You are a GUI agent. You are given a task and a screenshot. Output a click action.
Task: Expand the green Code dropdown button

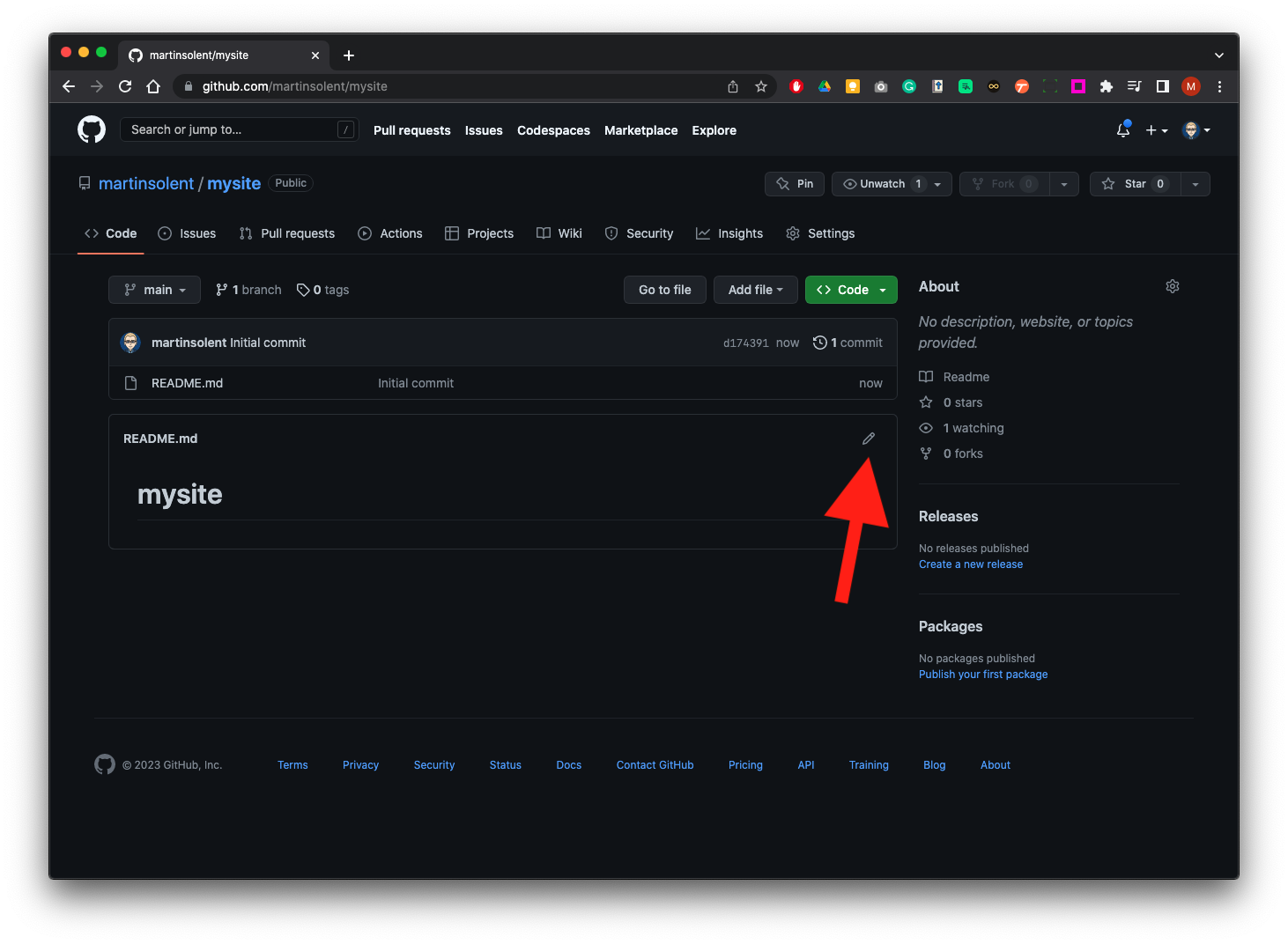pos(851,290)
